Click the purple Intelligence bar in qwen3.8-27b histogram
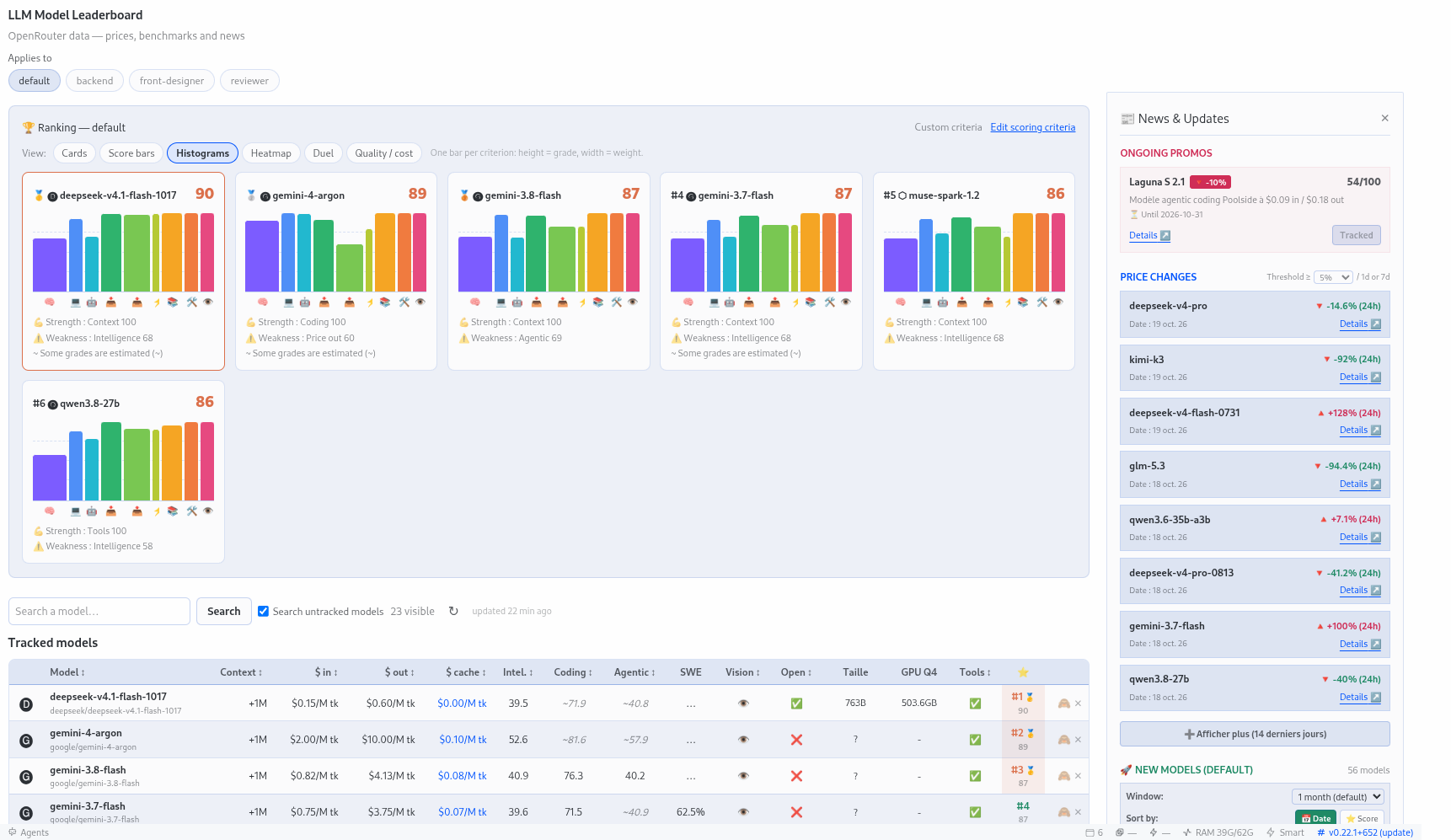 (x=50, y=478)
